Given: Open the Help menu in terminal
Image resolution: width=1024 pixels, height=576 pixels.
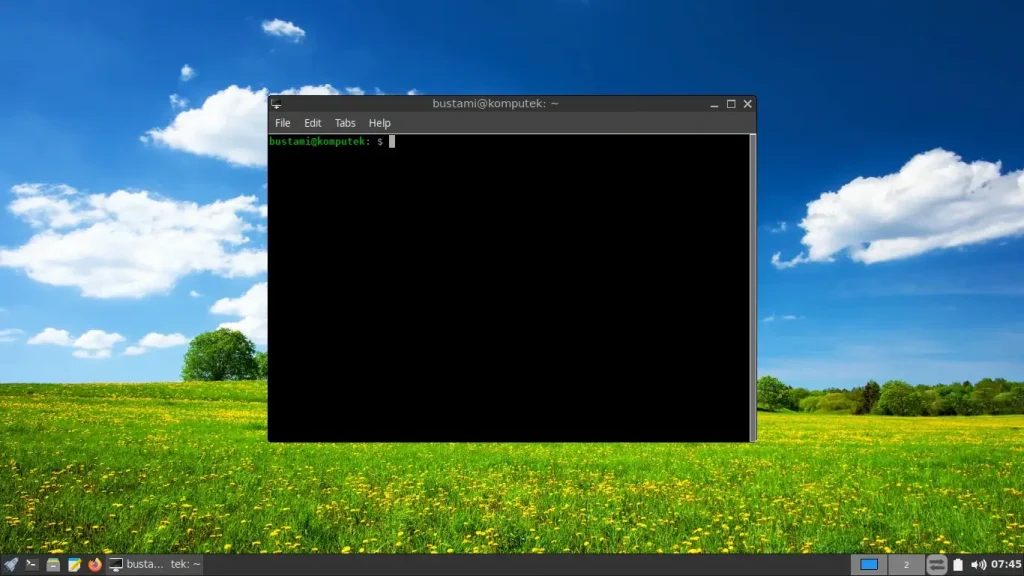Looking at the screenshot, I should click(379, 123).
